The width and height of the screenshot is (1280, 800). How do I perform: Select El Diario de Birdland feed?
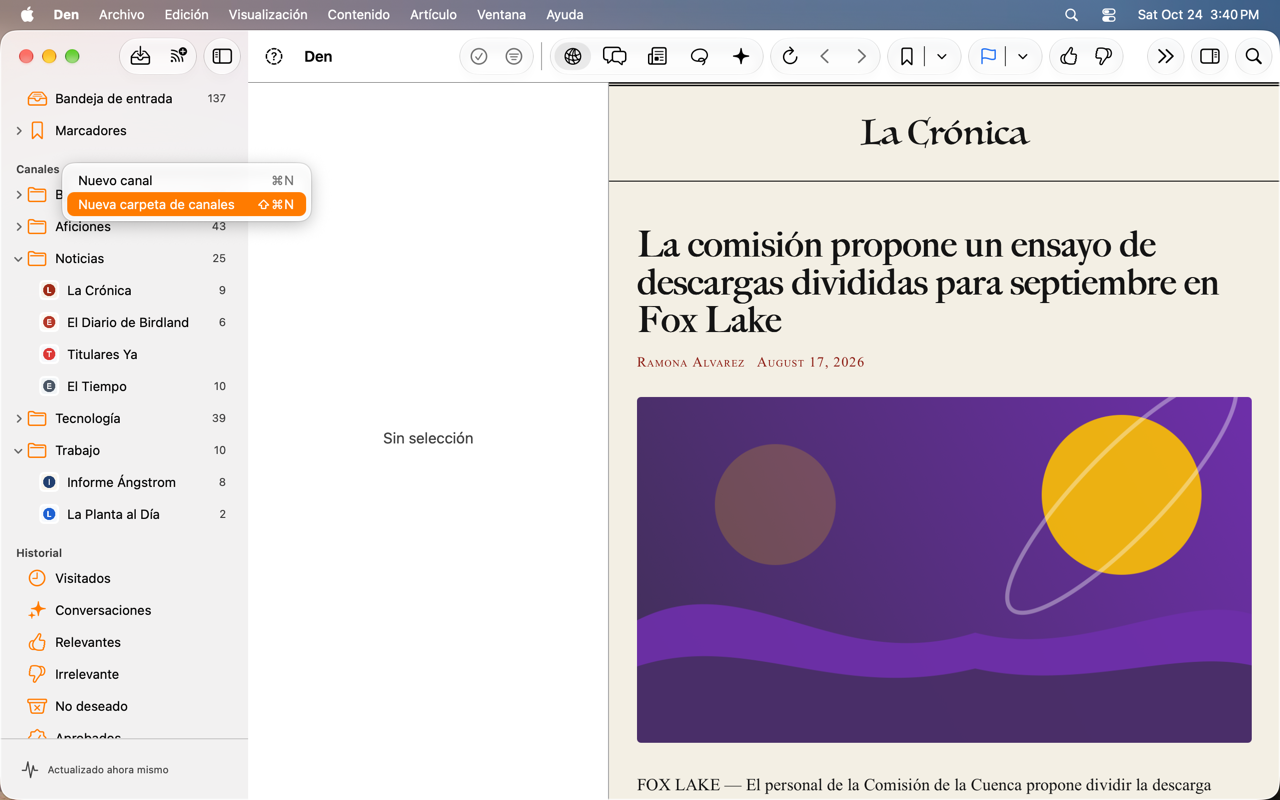tap(124, 323)
